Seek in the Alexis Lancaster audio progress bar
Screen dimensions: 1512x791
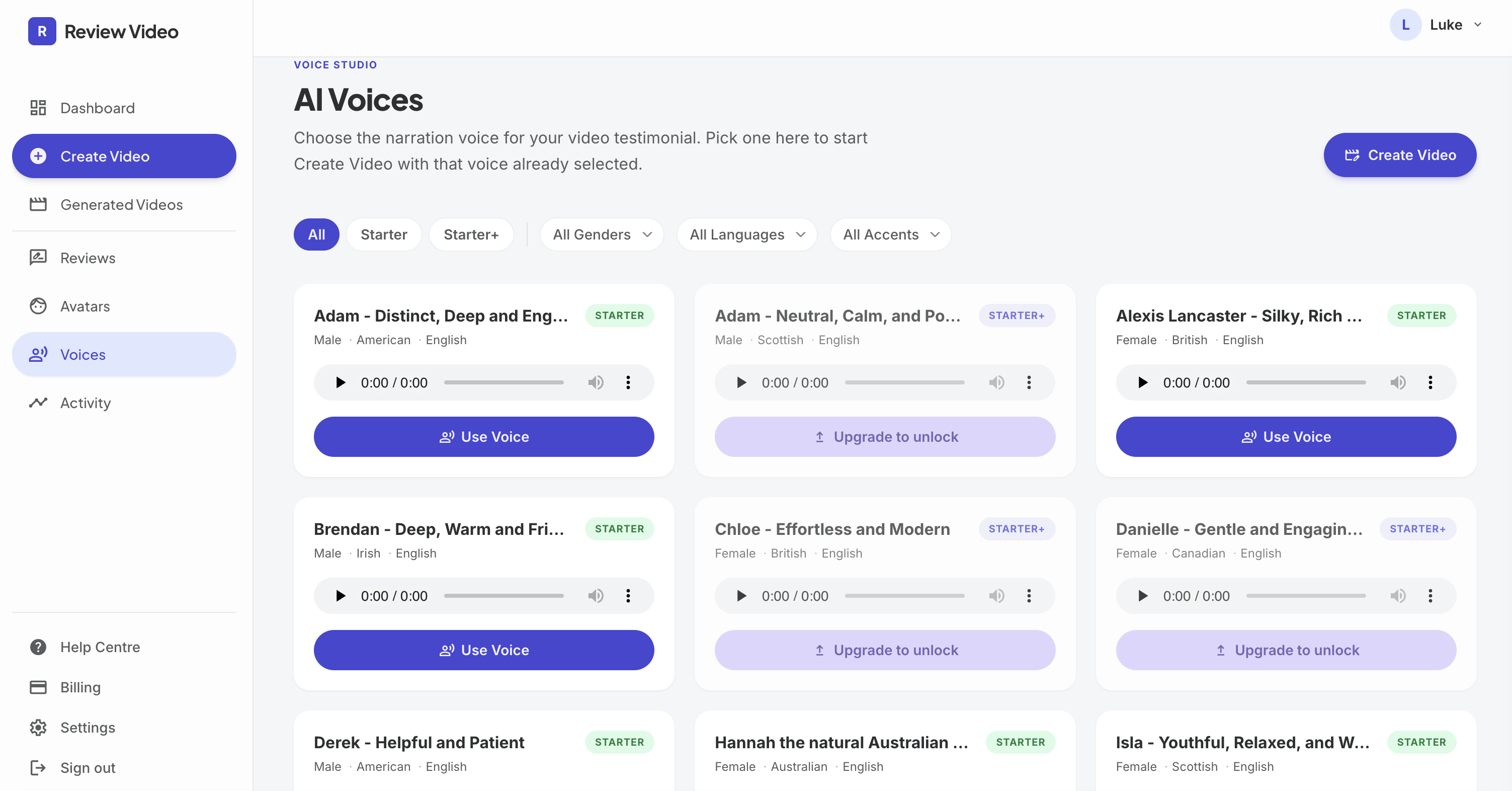click(x=1306, y=383)
